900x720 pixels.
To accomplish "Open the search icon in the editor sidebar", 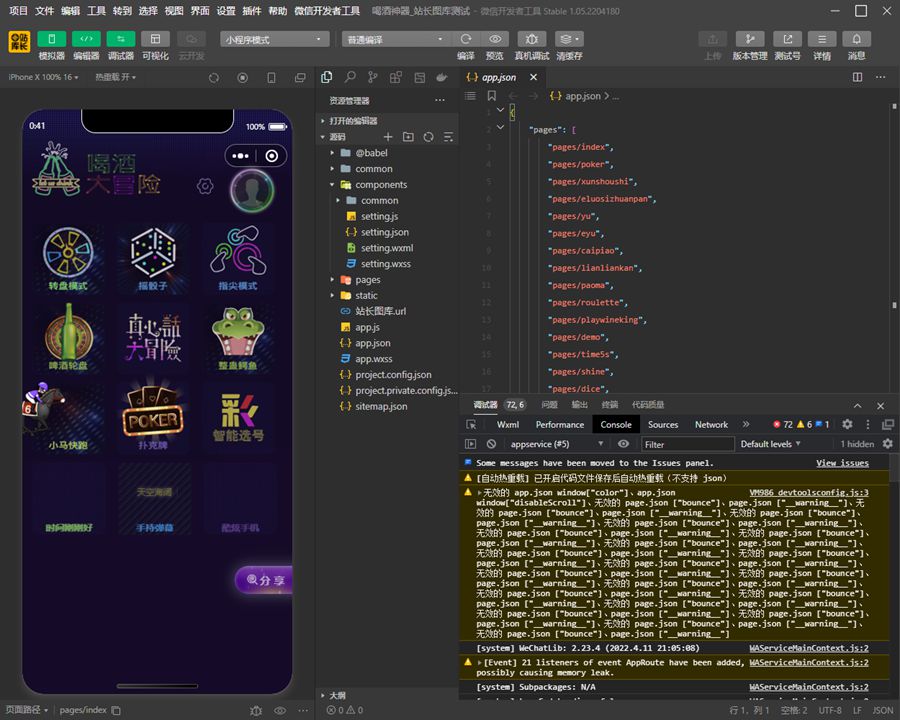I will click(x=349, y=77).
